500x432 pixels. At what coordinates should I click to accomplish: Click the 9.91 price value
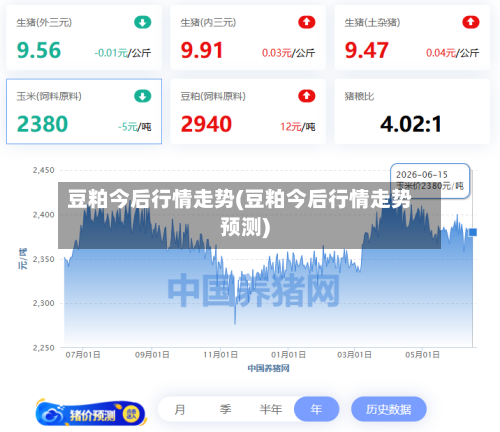[x=202, y=50]
